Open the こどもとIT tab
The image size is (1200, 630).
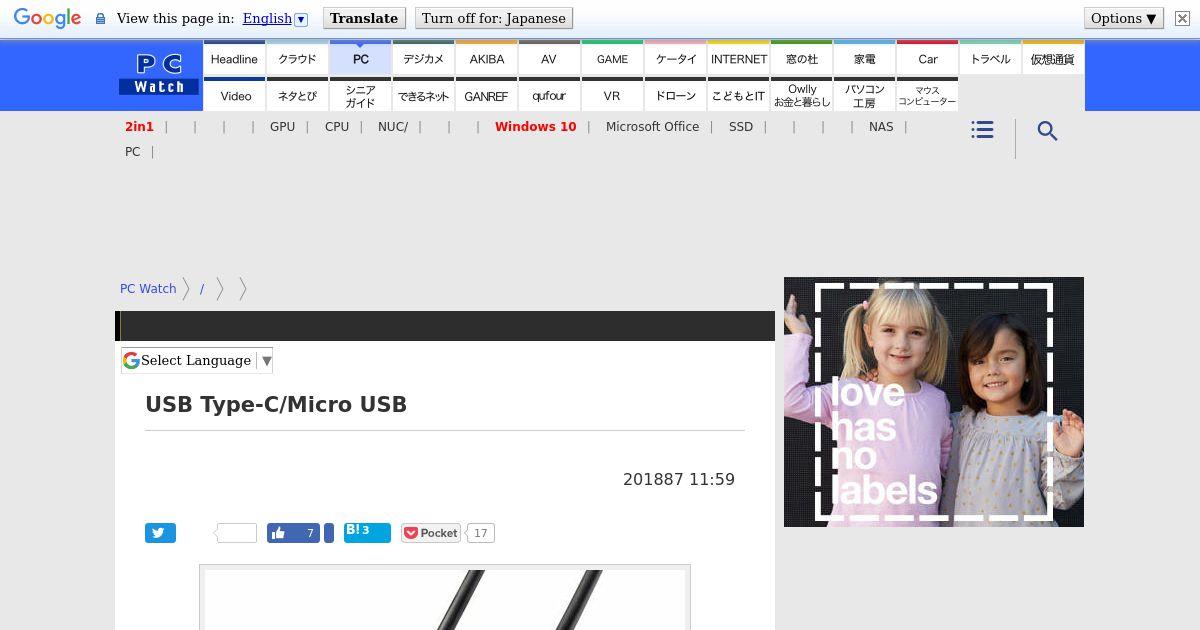coord(738,96)
